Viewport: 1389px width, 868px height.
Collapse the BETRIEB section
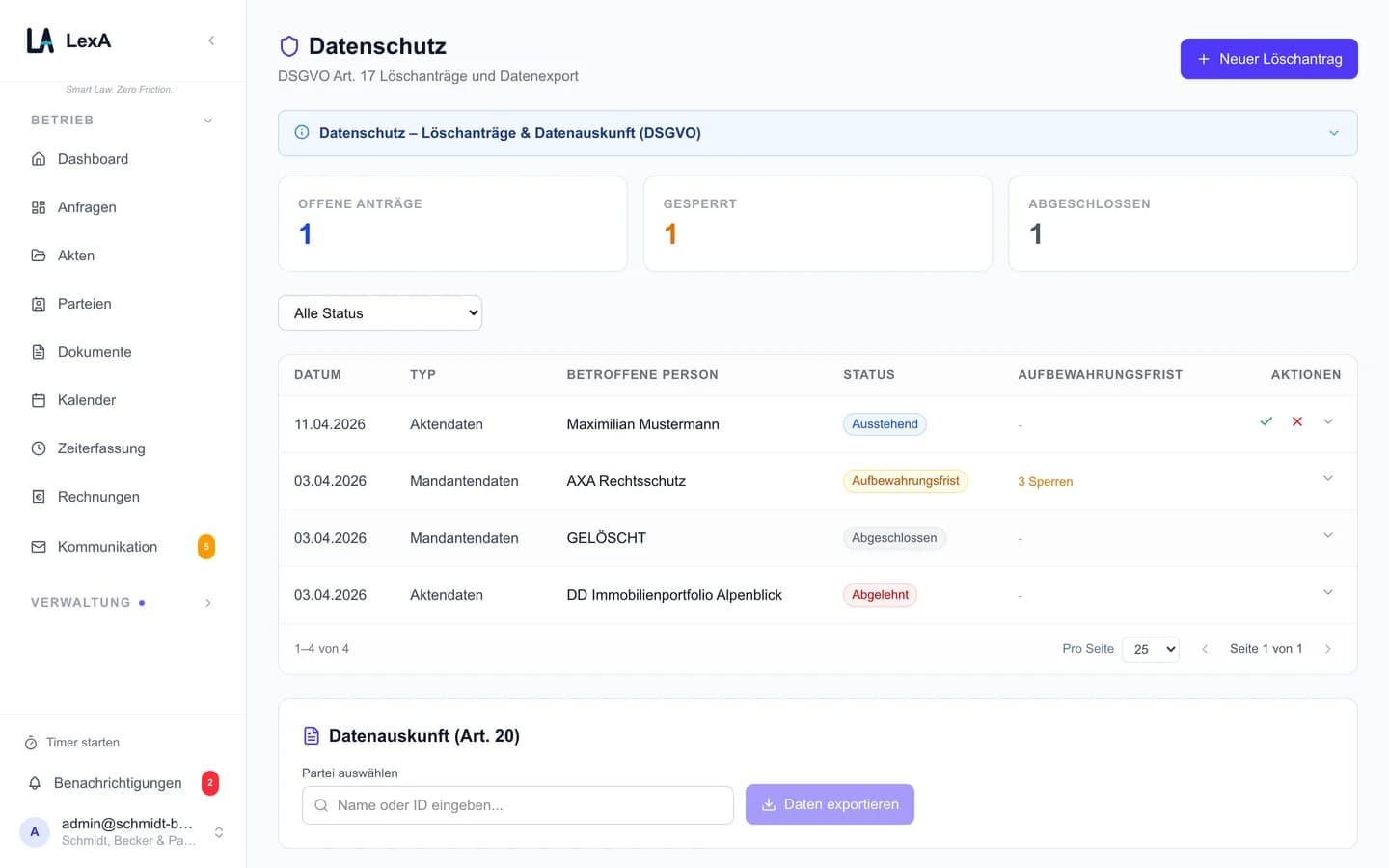coord(208,121)
